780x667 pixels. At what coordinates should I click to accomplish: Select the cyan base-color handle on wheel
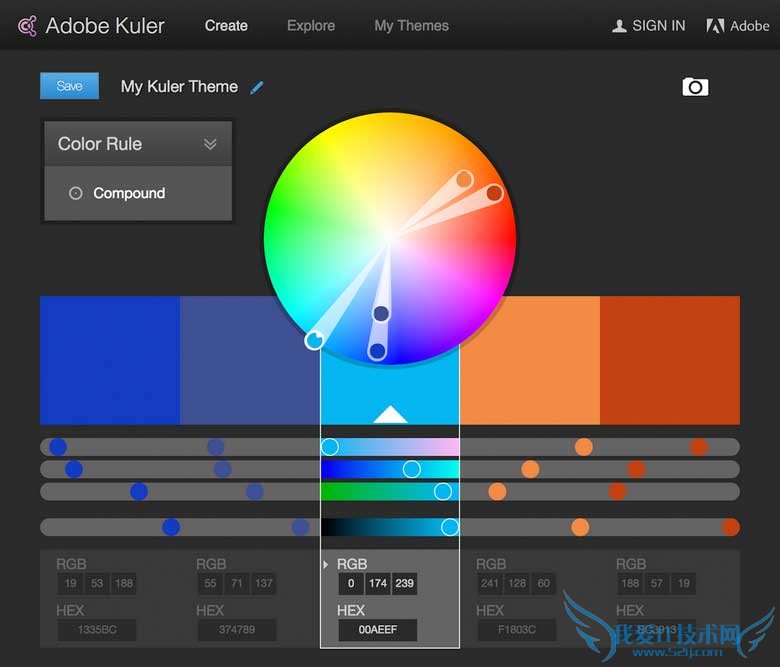pyautogui.click(x=314, y=340)
